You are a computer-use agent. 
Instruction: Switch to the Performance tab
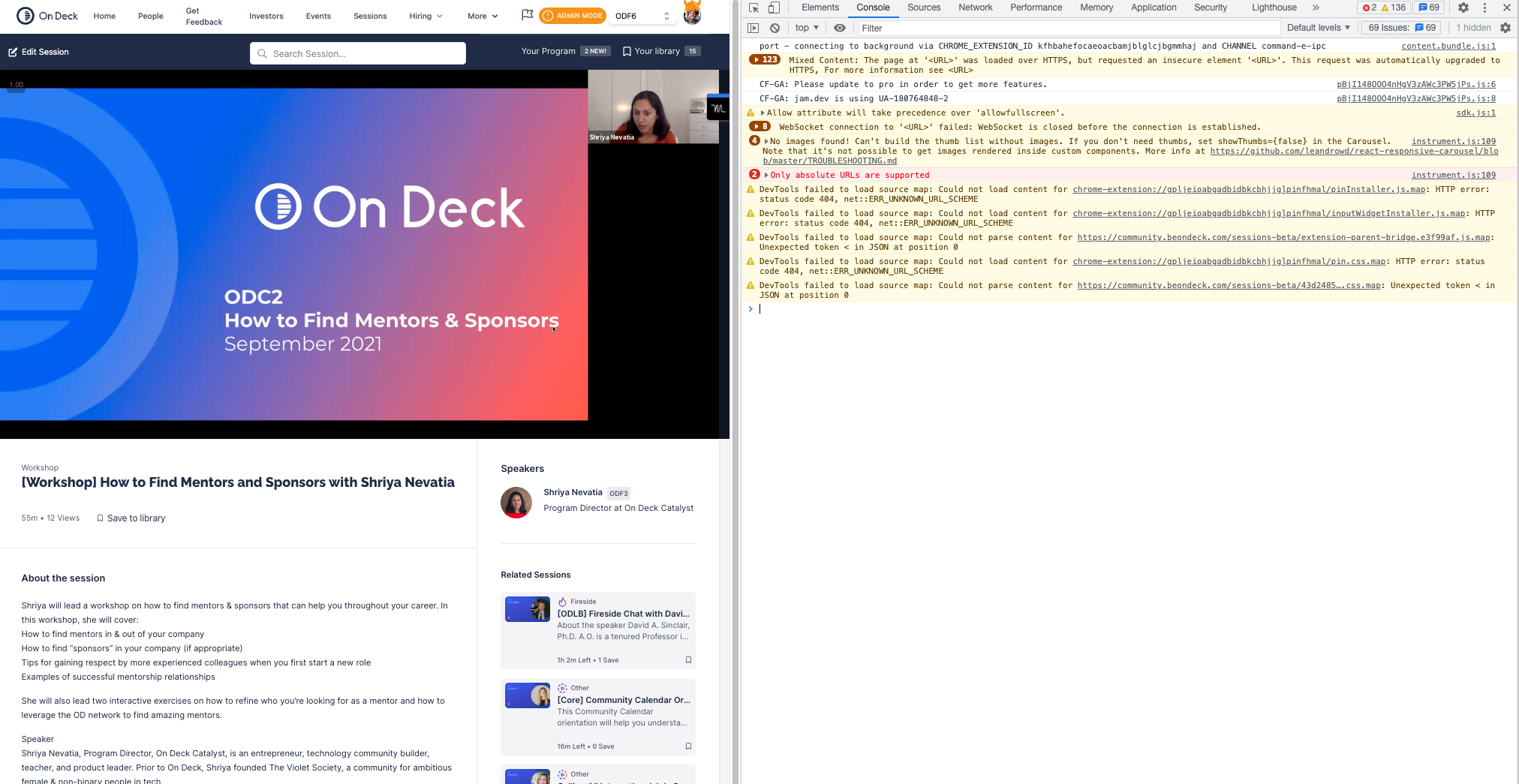(1036, 8)
